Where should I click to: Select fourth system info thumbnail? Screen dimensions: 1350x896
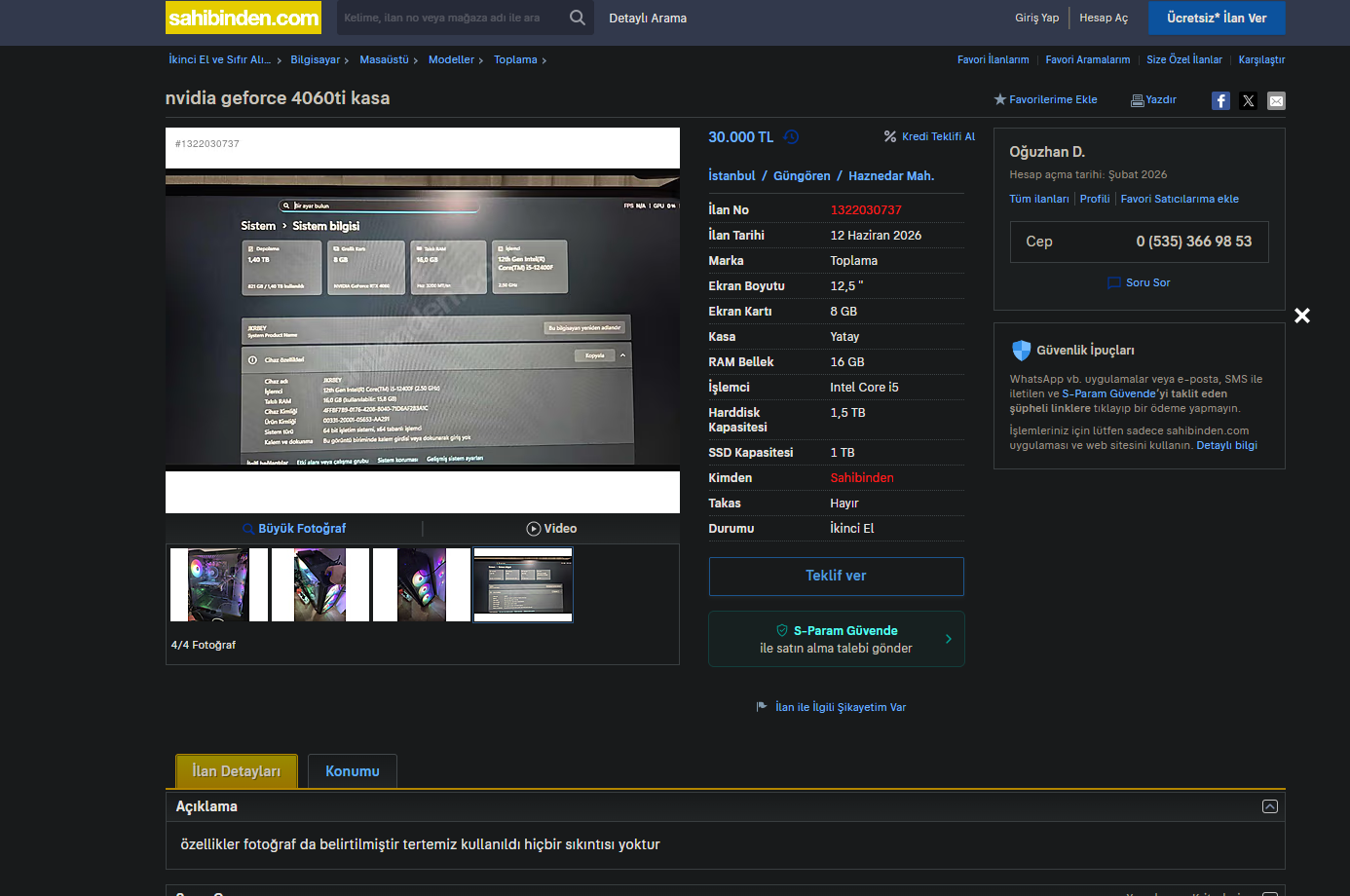click(x=523, y=584)
